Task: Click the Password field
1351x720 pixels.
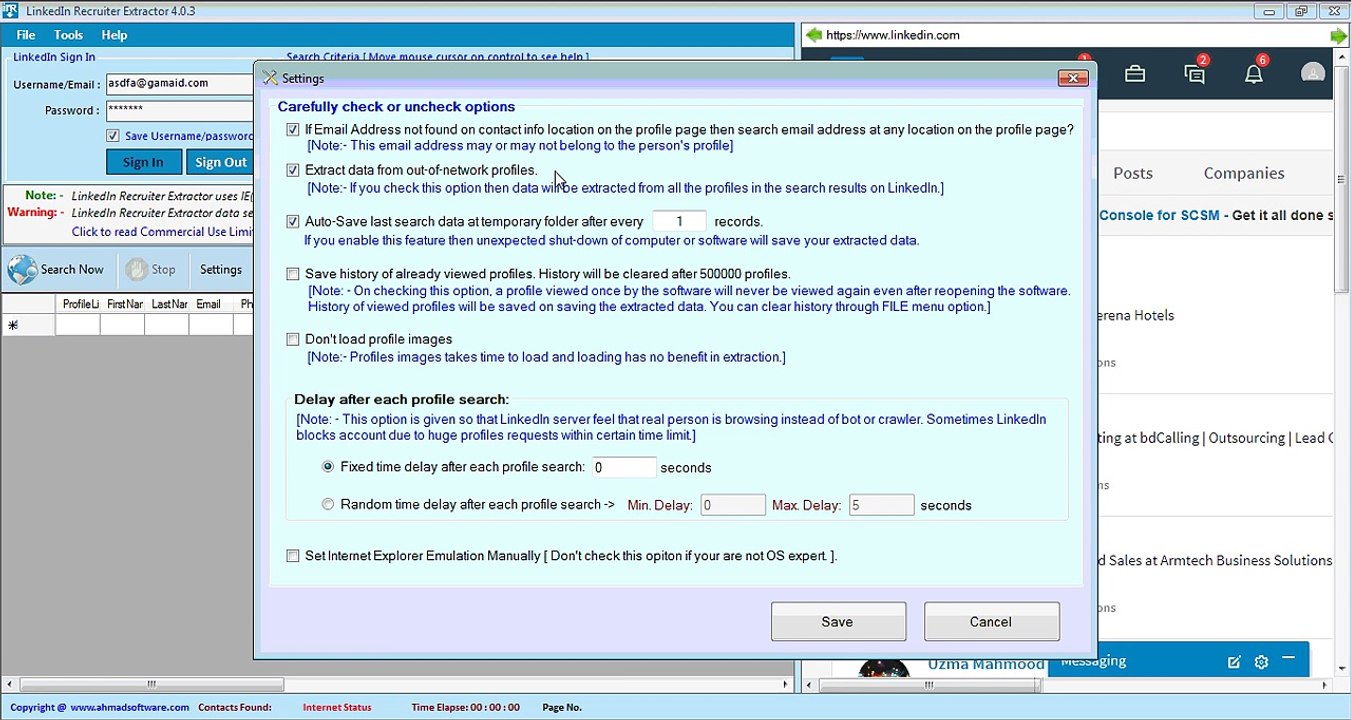Action: click(180, 110)
